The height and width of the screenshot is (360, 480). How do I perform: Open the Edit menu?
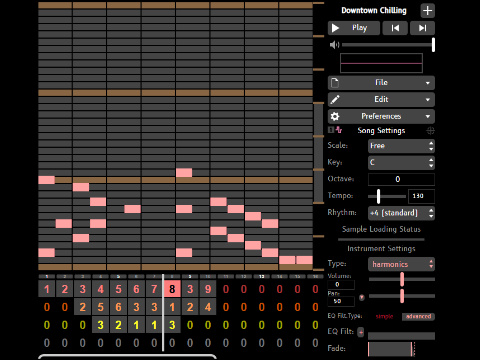[381, 99]
